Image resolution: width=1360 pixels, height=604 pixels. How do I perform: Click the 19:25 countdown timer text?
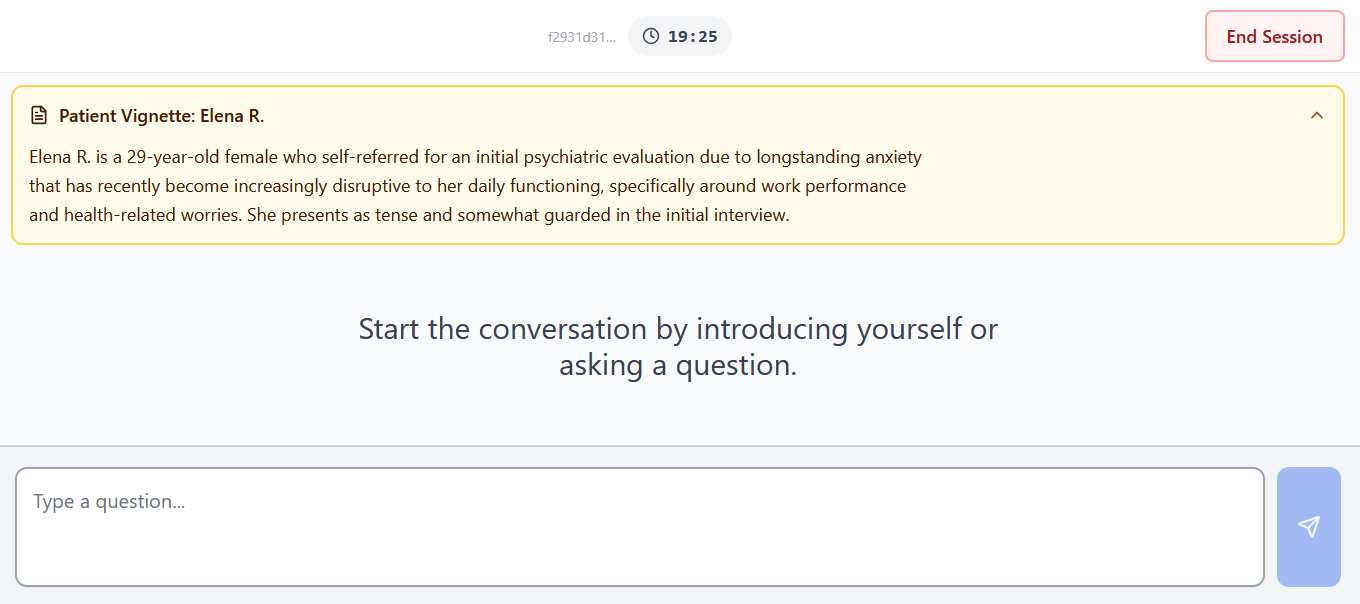(693, 36)
